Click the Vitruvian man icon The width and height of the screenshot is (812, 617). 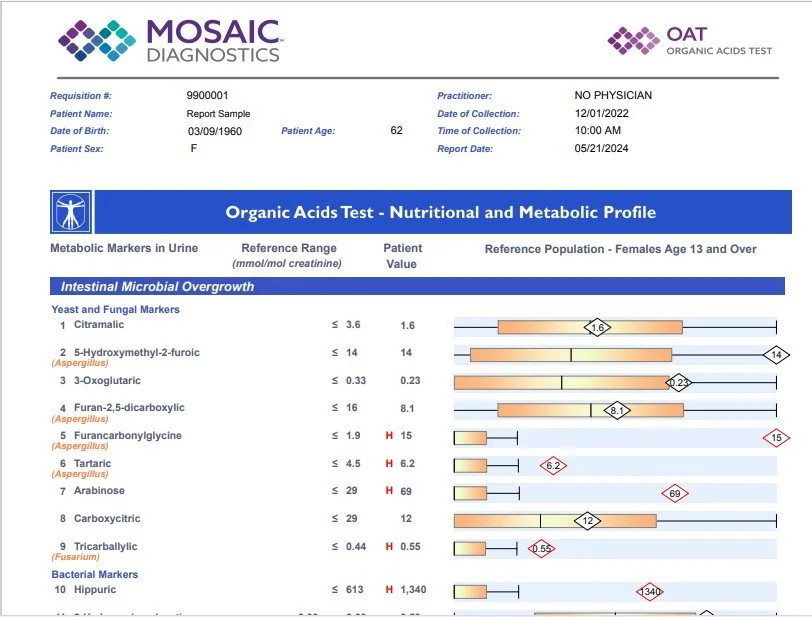tap(71, 212)
